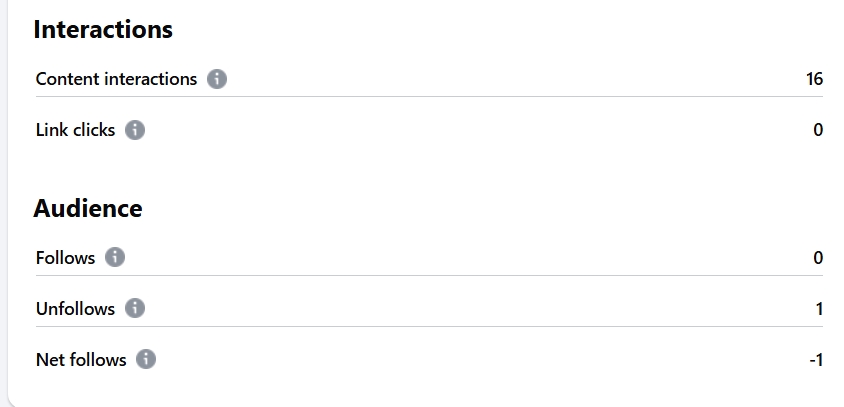
Task: Click the Net follows label
Action: point(81,360)
